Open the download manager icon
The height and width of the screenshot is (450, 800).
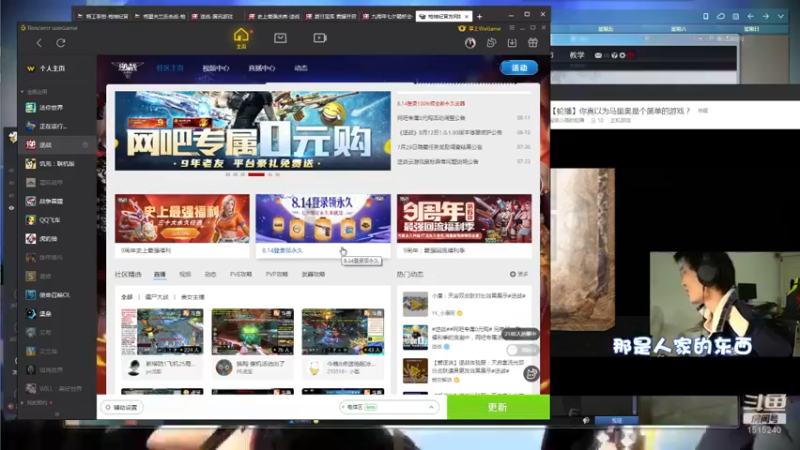click(512, 43)
